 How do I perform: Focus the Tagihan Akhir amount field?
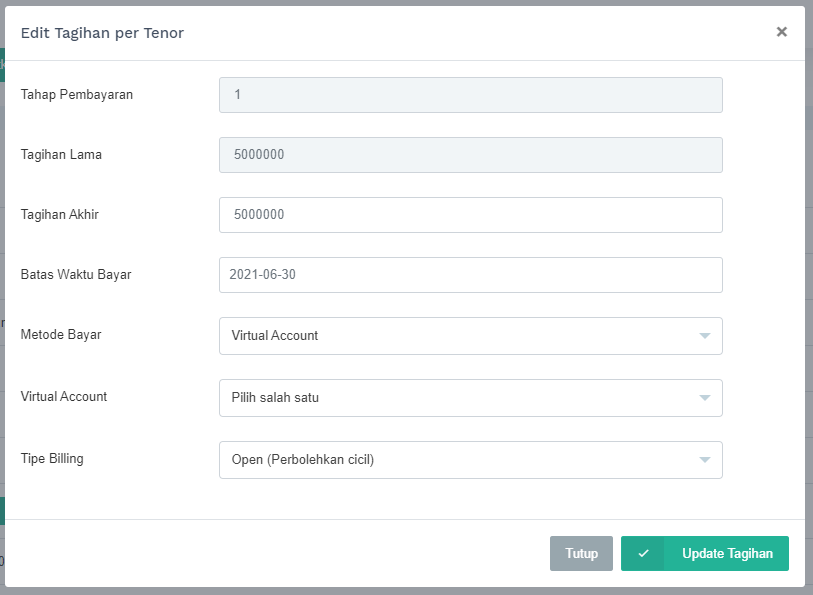[470, 215]
